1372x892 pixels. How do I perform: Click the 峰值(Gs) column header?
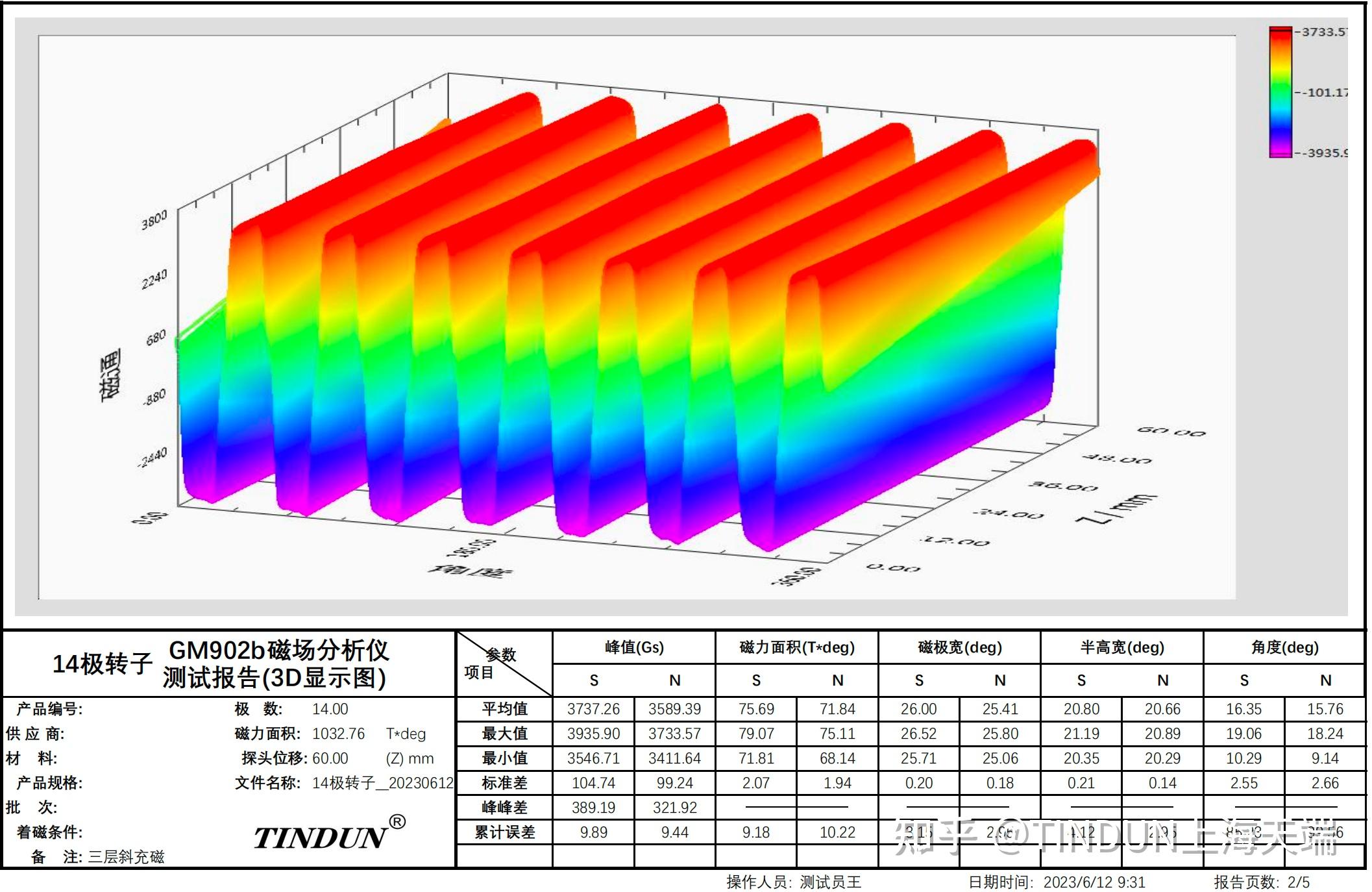pyautogui.click(x=634, y=648)
